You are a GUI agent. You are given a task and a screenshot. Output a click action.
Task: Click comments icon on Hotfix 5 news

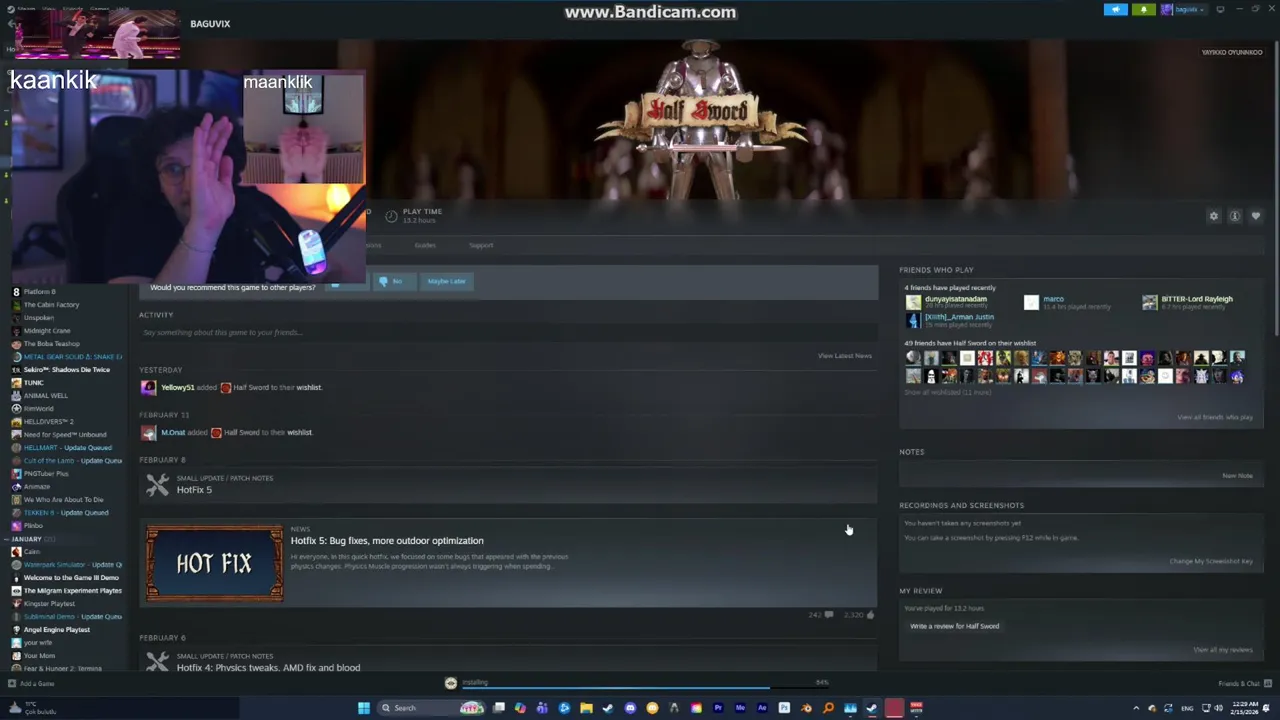pyautogui.click(x=828, y=615)
